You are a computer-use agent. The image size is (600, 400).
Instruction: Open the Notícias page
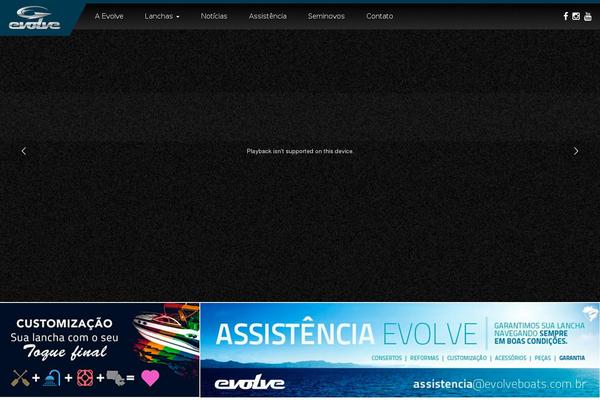point(214,16)
